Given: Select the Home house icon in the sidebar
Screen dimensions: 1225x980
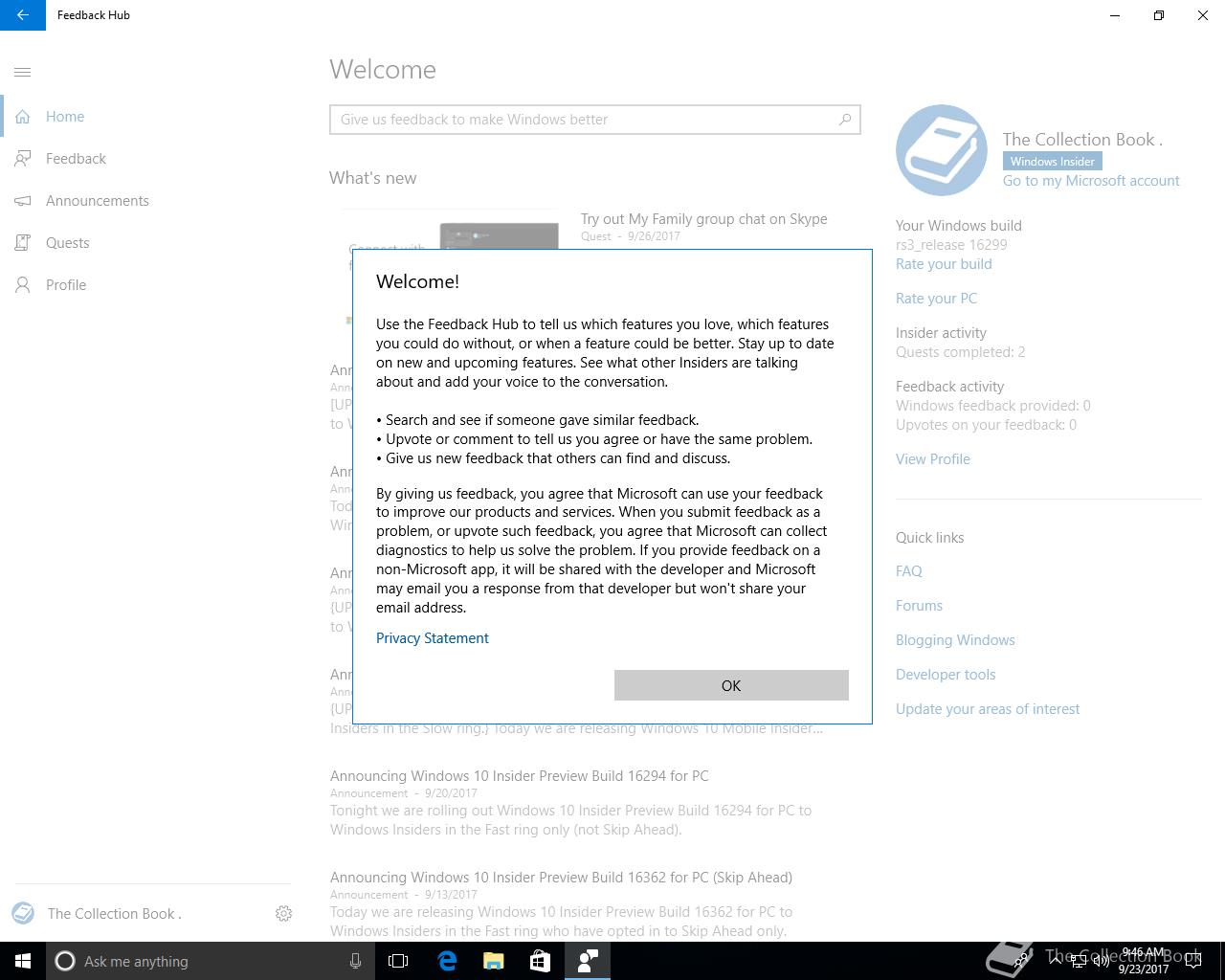Looking at the screenshot, I should point(23,117).
